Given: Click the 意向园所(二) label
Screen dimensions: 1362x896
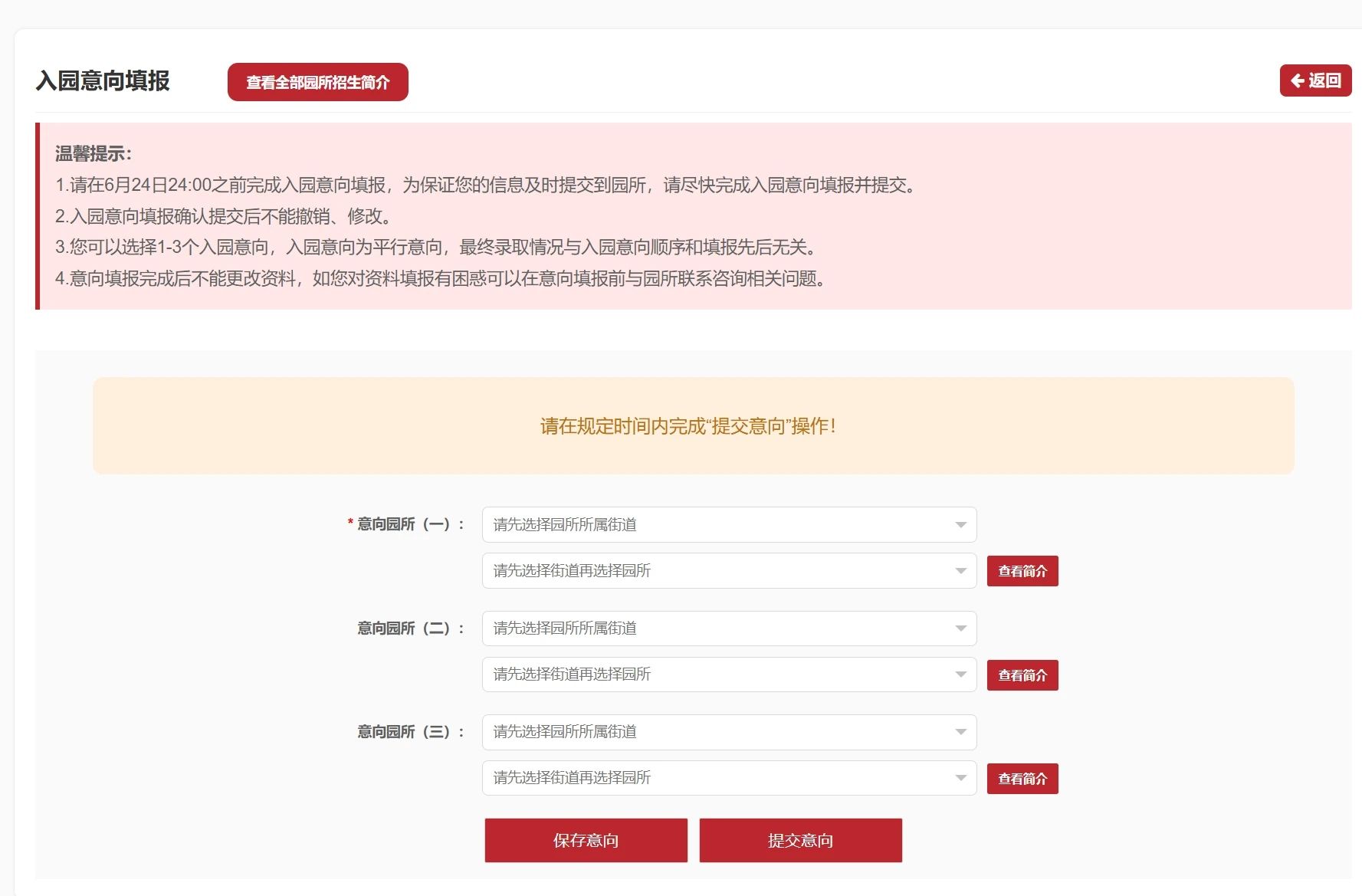Looking at the screenshot, I should coord(411,629).
